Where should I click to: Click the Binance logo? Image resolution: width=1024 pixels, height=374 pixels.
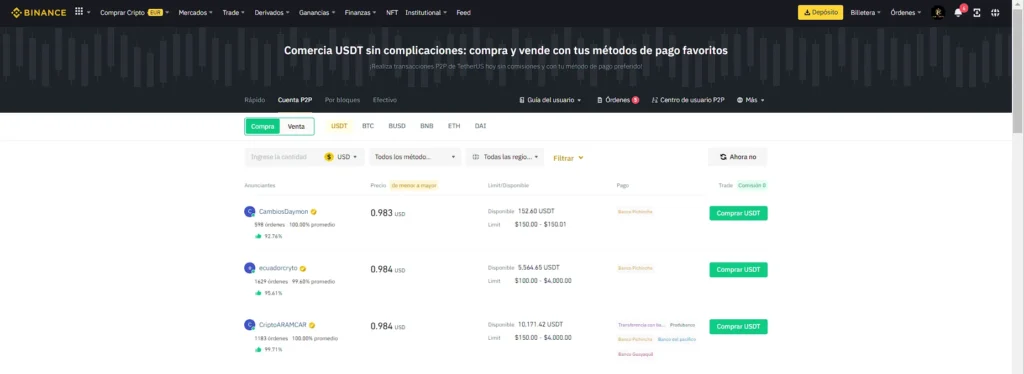[x=39, y=12]
